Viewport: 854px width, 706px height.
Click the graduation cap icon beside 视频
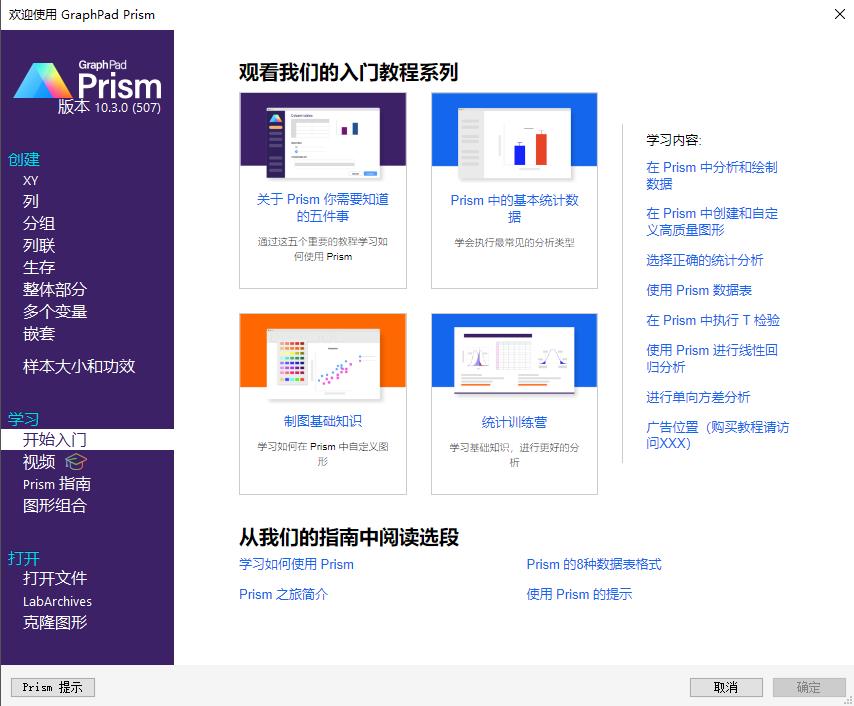click(x=76, y=462)
